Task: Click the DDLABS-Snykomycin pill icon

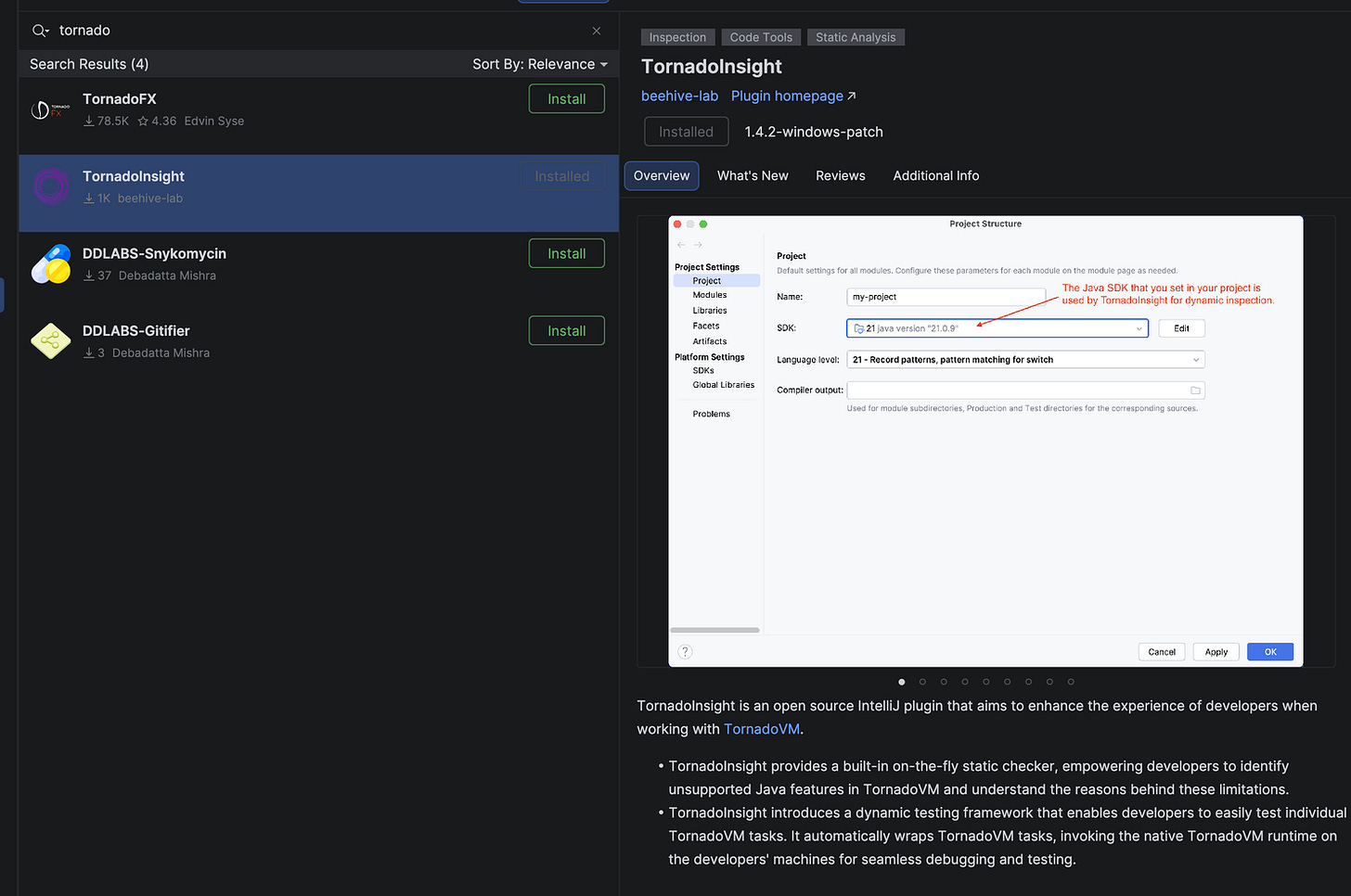Action: tap(51, 264)
